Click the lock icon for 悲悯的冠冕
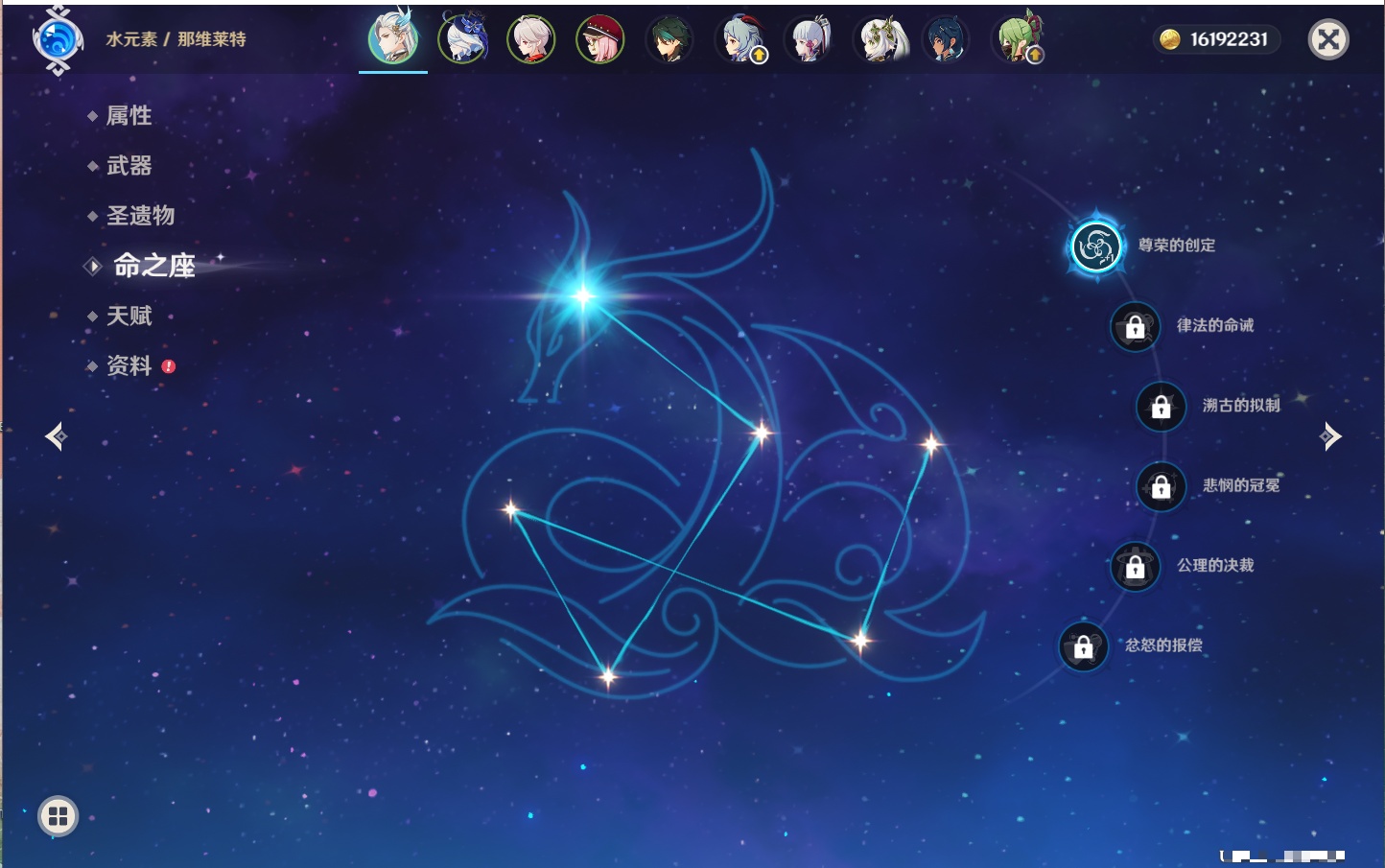1385x868 pixels. [1161, 486]
